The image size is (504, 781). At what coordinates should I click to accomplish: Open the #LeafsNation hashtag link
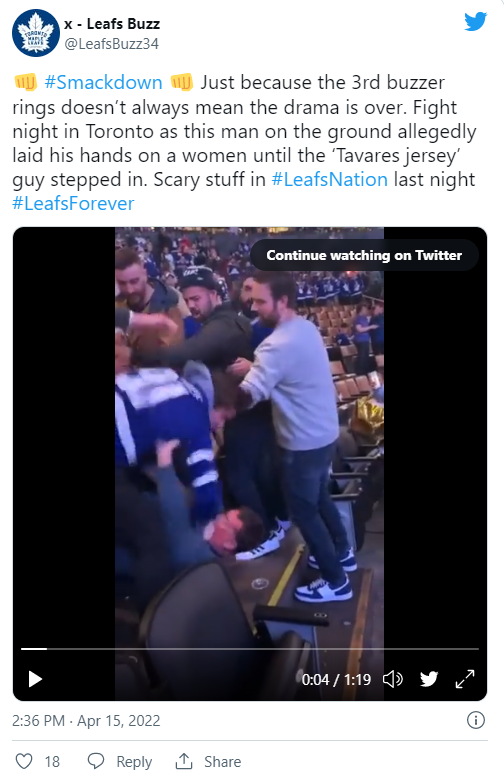click(x=329, y=179)
